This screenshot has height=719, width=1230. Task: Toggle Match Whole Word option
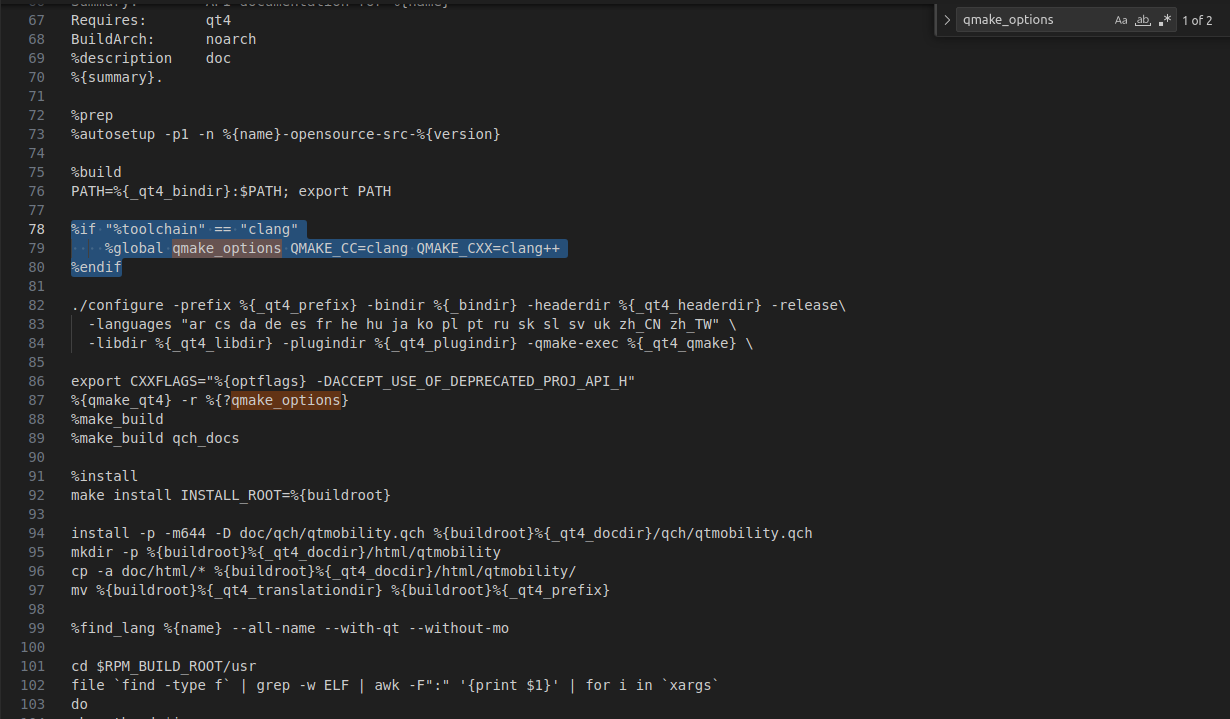click(1143, 20)
